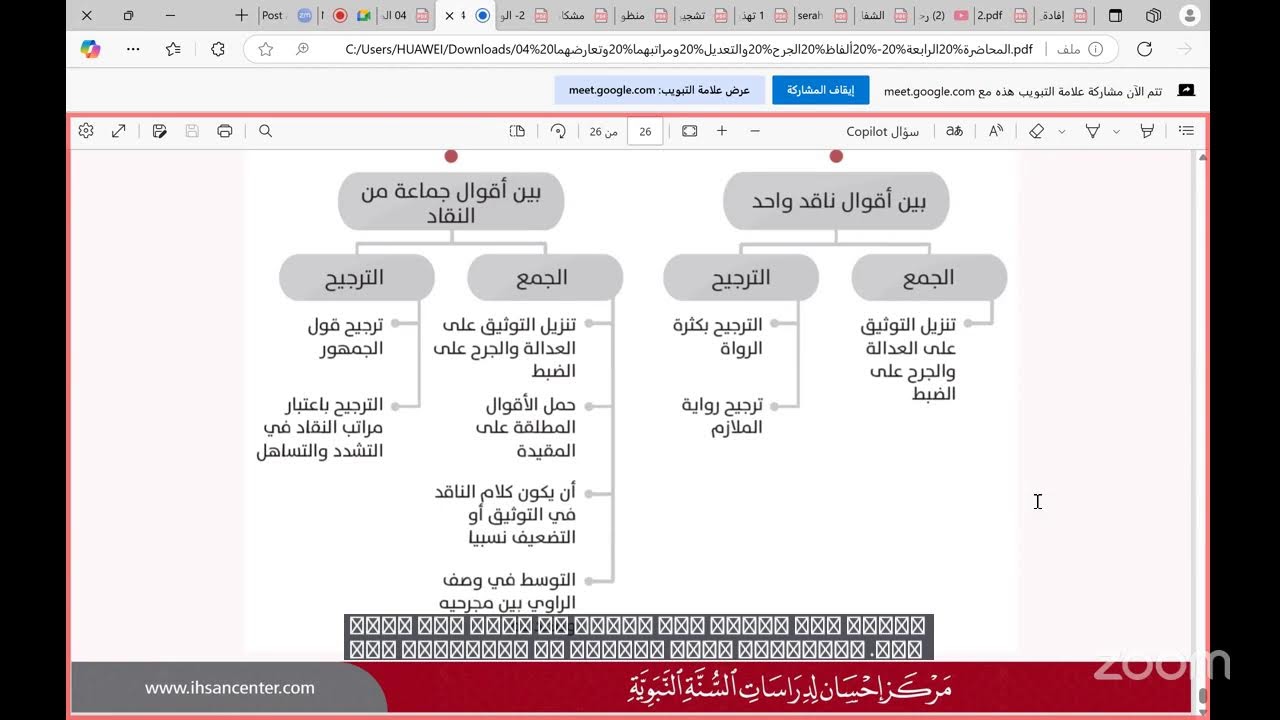Close the active PDF tab
1280x720 pixels.
[x=449, y=15]
